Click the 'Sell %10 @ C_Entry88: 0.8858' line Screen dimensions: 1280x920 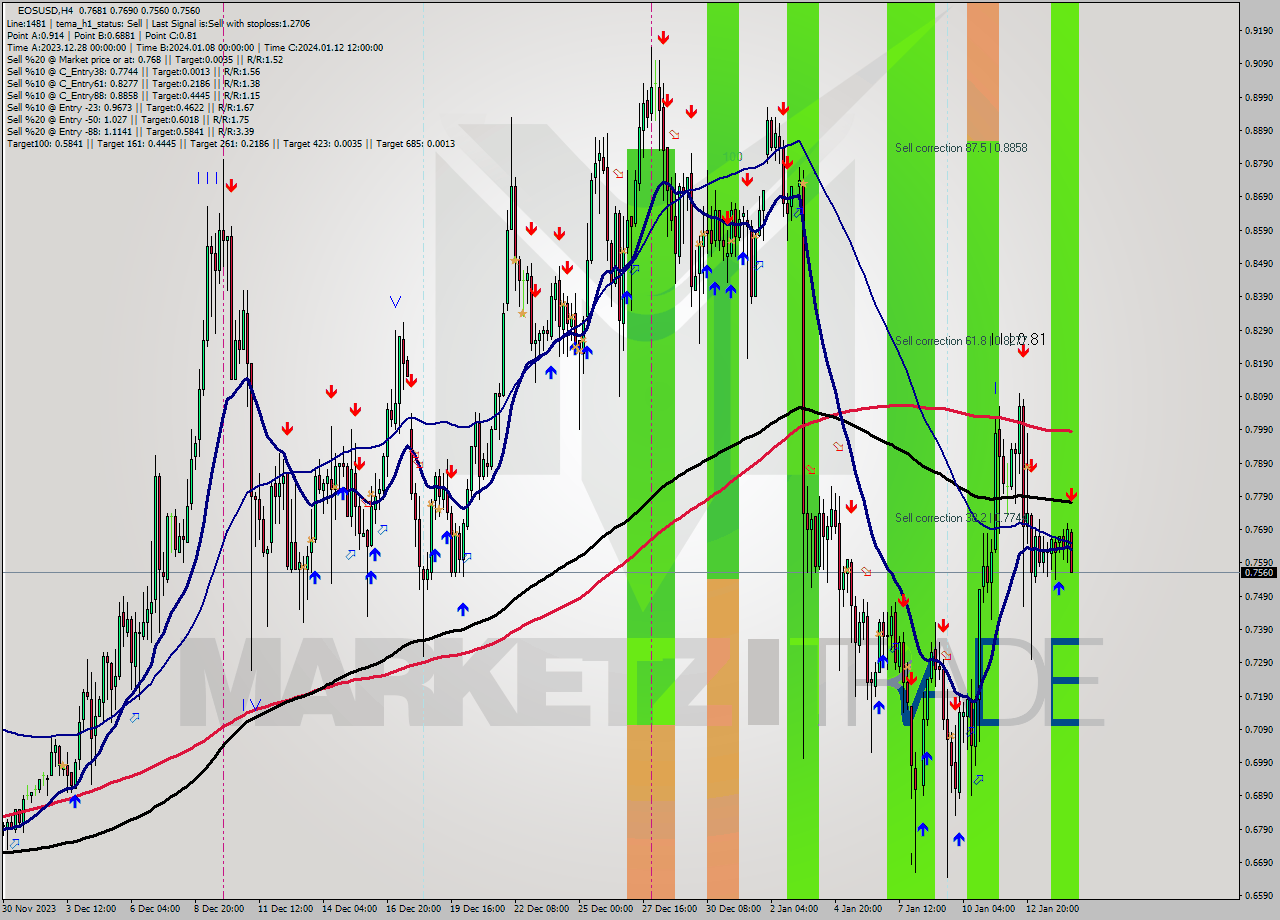133,95
